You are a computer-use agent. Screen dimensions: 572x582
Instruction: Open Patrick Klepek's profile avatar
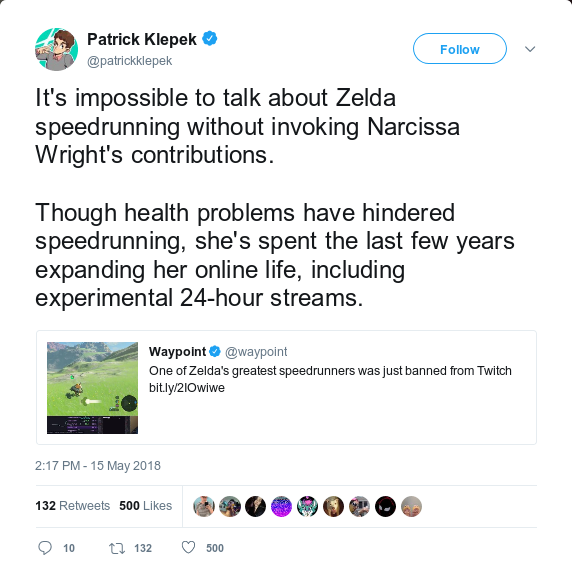tap(56, 49)
